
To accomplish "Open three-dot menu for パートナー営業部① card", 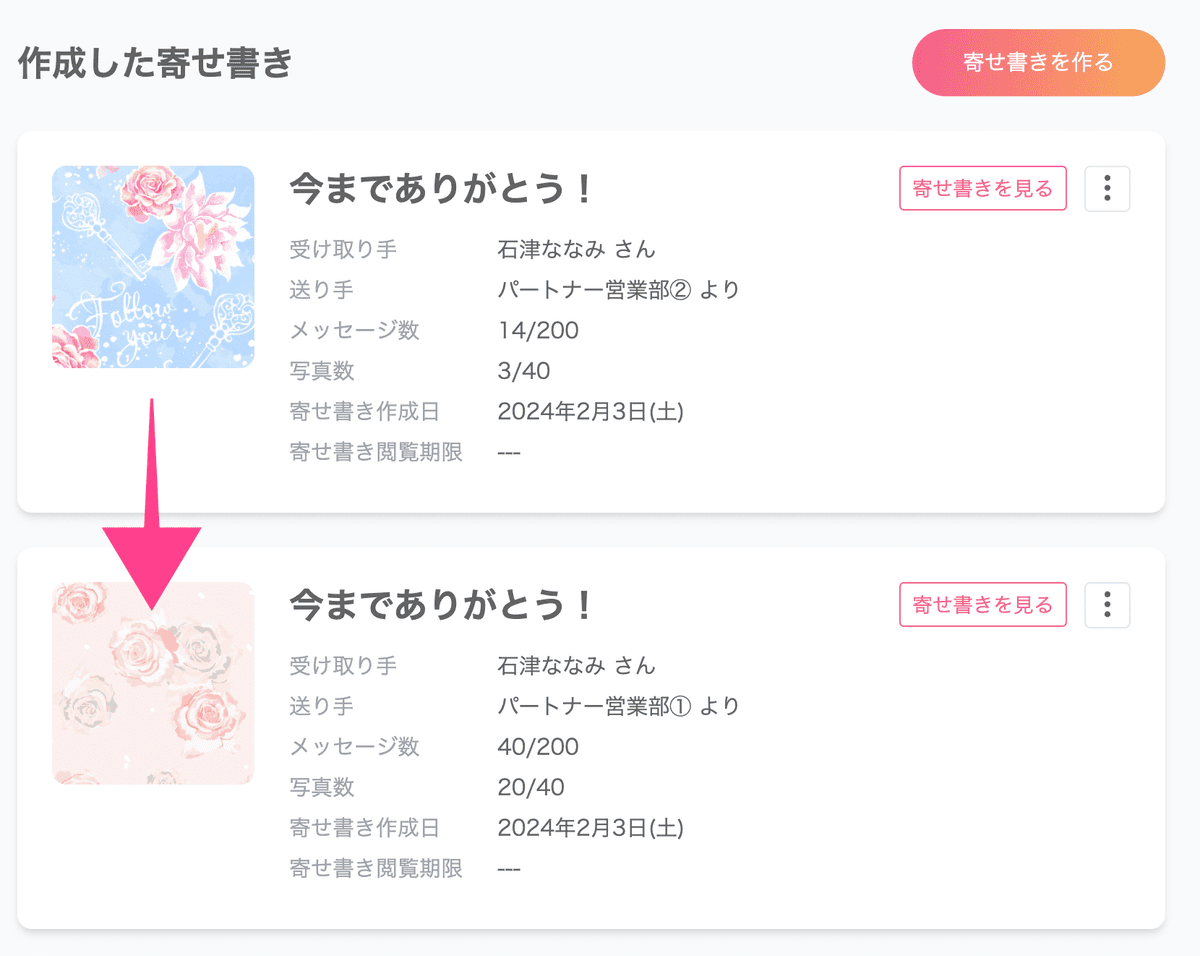I will [x=1107, y=605].
